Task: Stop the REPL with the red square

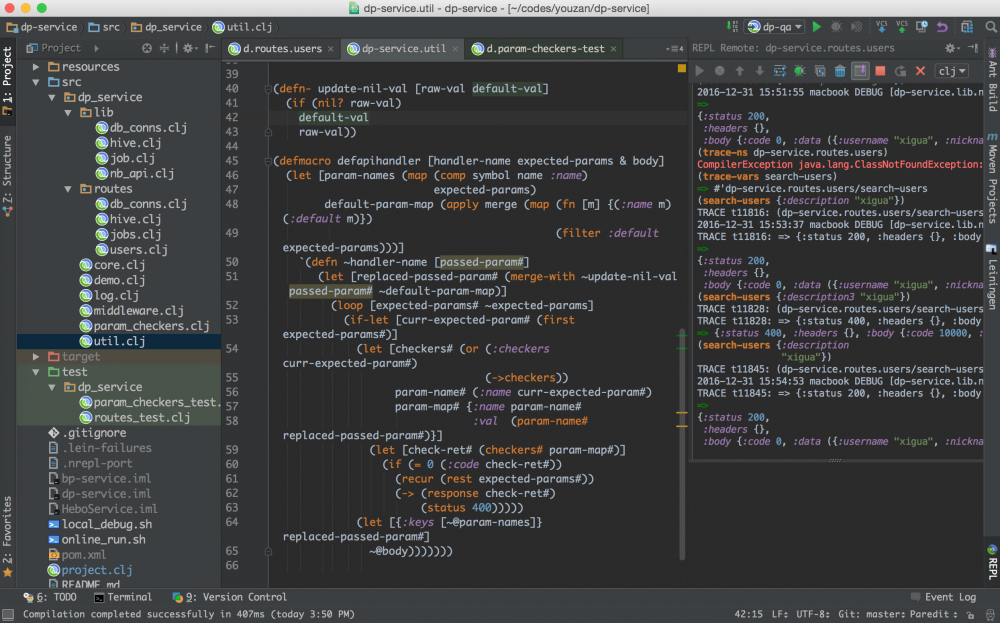Action: click(x=881, y=70)
